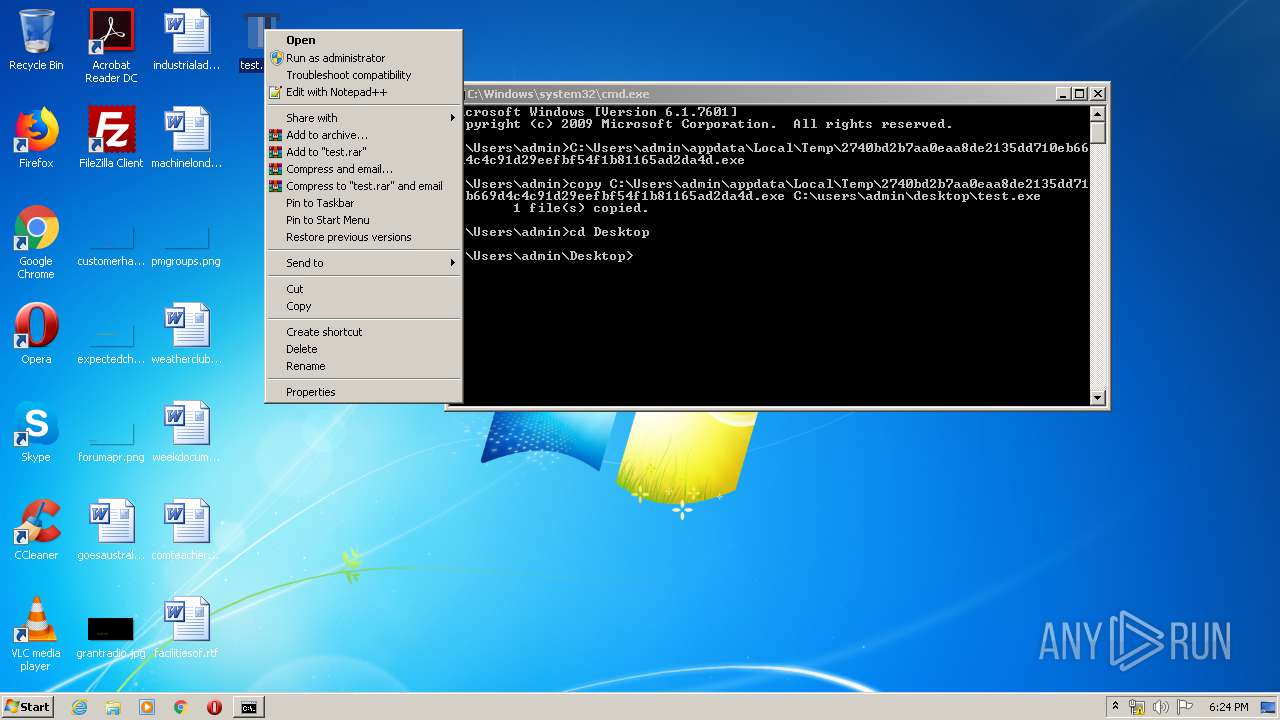
Task: Click Internet Explorer in the taskbar
Action: click(80, 707)
